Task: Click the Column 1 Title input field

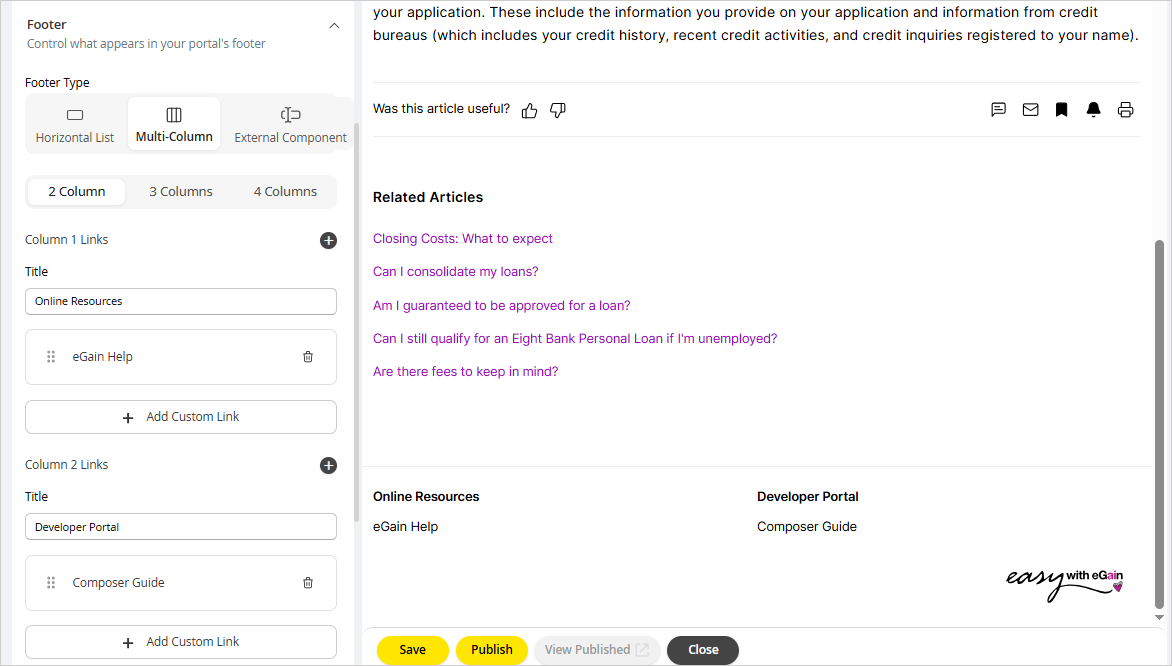Action: pyautogui.click(x=181, y=301)
